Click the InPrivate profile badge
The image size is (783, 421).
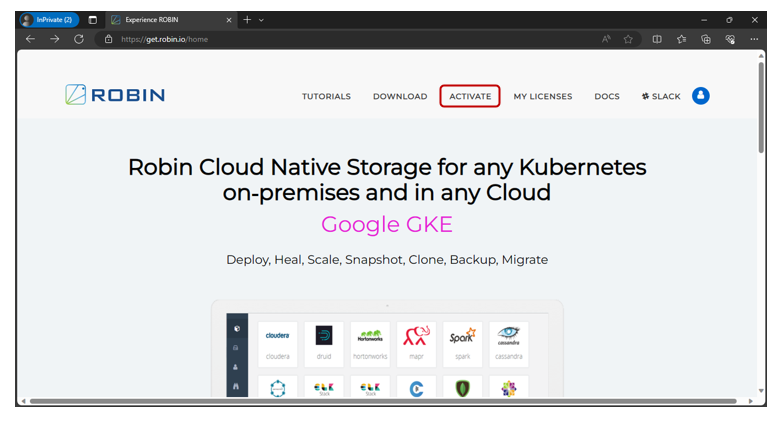tap(49, 20)
